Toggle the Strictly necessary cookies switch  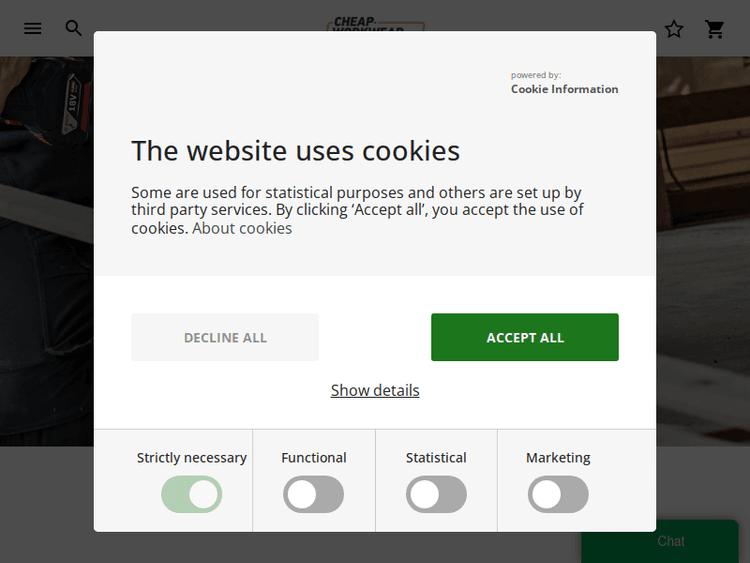click(192, 494)
